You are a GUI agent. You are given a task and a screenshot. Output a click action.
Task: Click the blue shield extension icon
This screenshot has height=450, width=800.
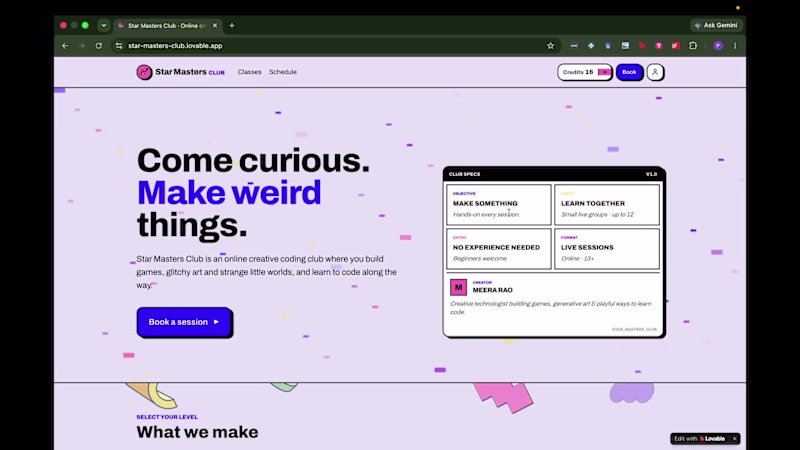[x=608, y=46]
